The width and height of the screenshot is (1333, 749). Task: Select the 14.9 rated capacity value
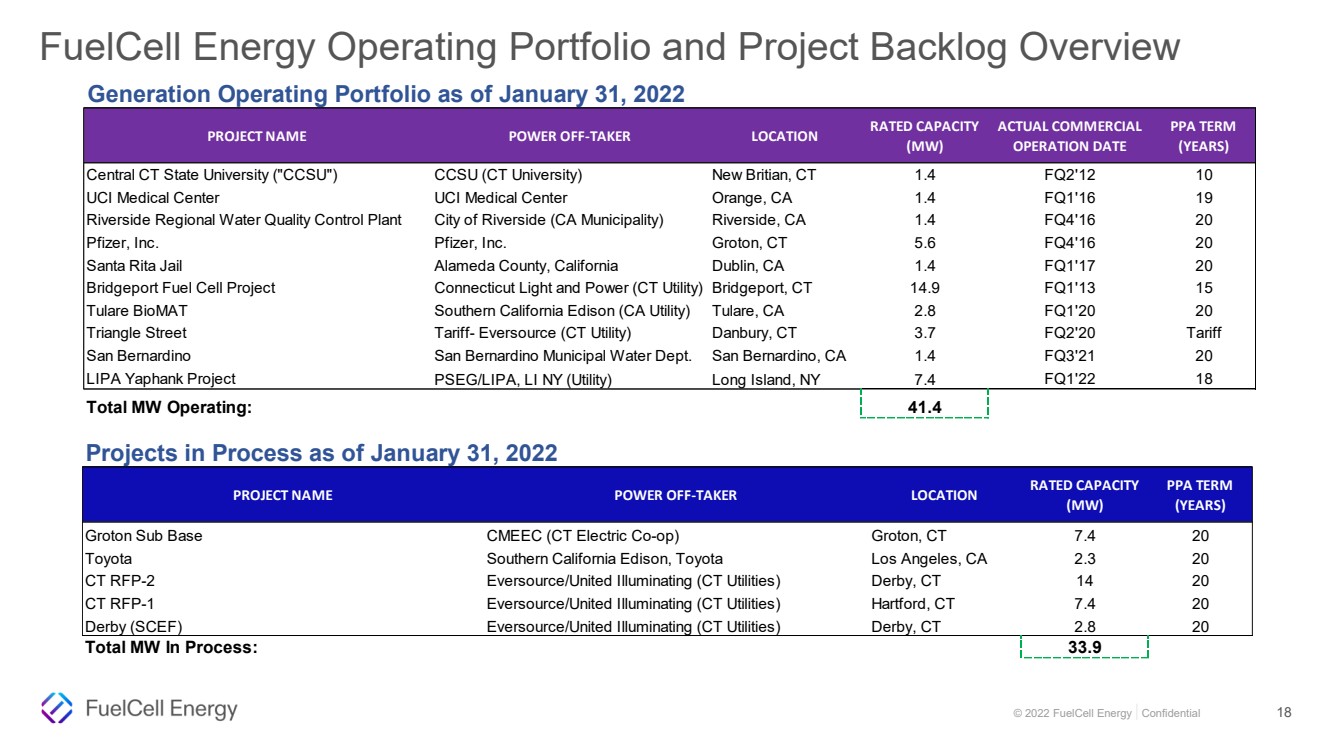(925, 288)
